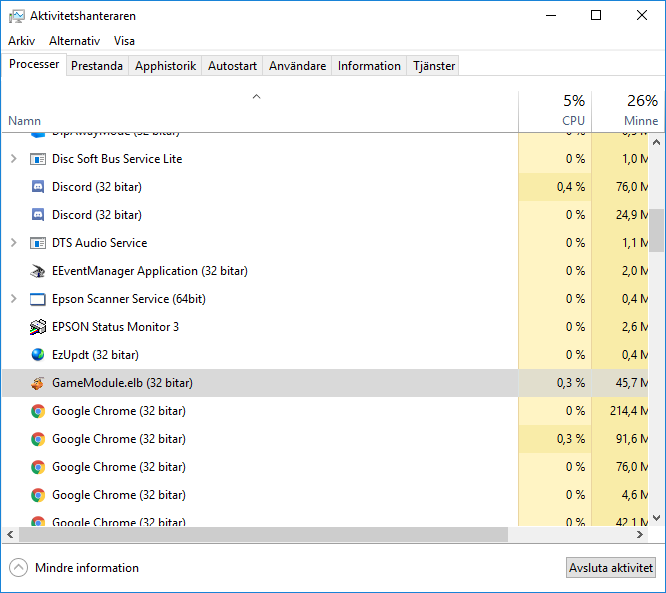Select Epson Scanner Service (64bit) name
Image resolution: width=666 pixels, height=593 pixels.
pyautogui.click(x=129, y=299)
